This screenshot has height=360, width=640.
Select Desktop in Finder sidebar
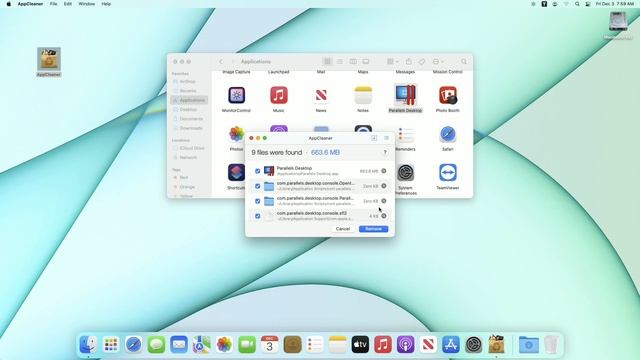point(189,109)
